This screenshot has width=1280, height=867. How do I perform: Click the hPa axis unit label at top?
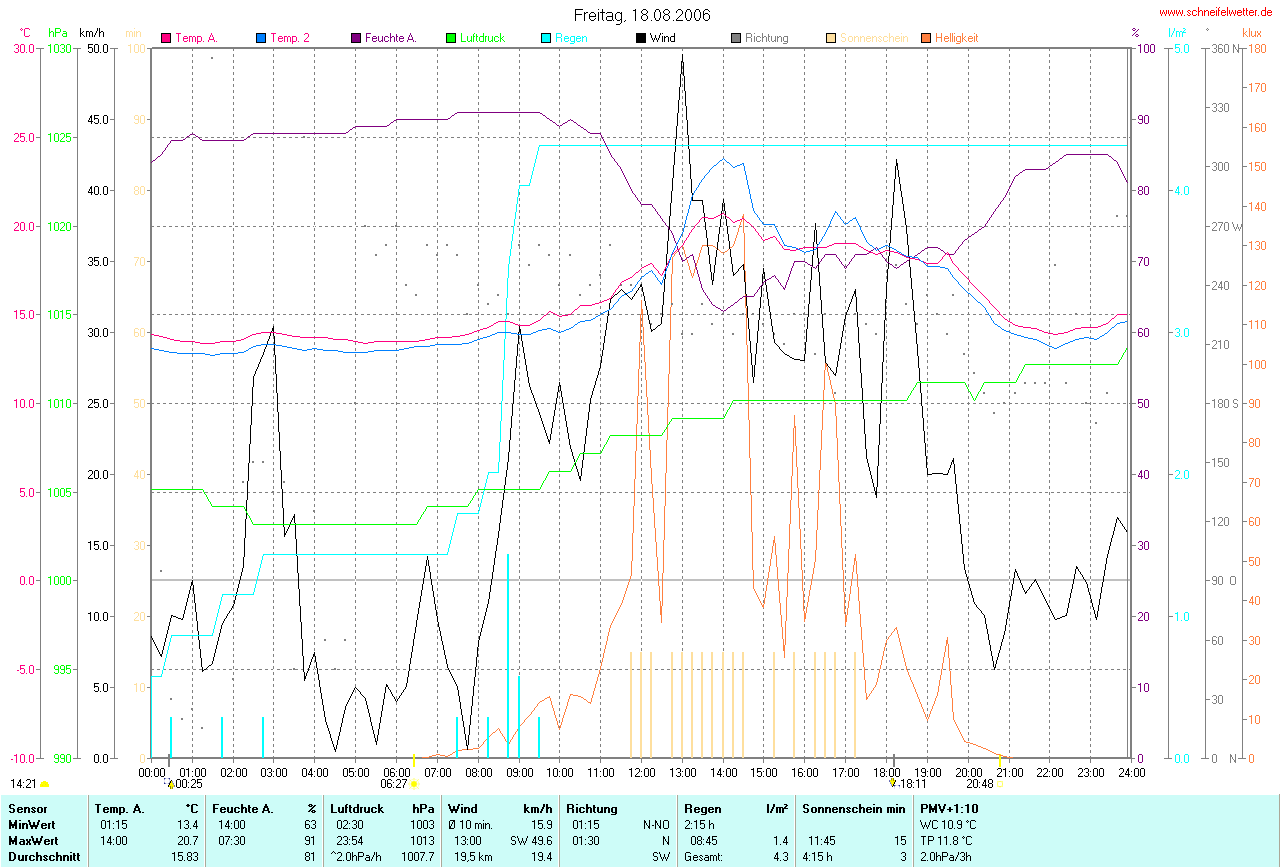click(58, 33)
